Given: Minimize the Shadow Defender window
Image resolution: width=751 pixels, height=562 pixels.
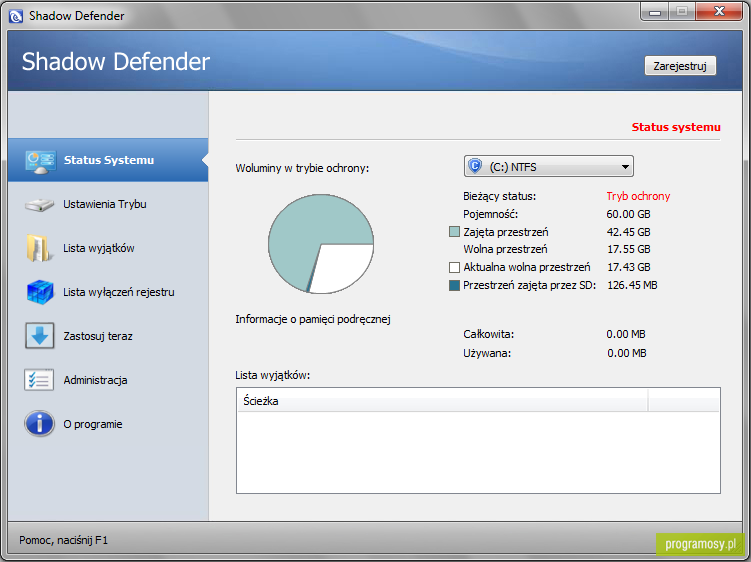Looking at the screenshot, I should coord(655,12).
